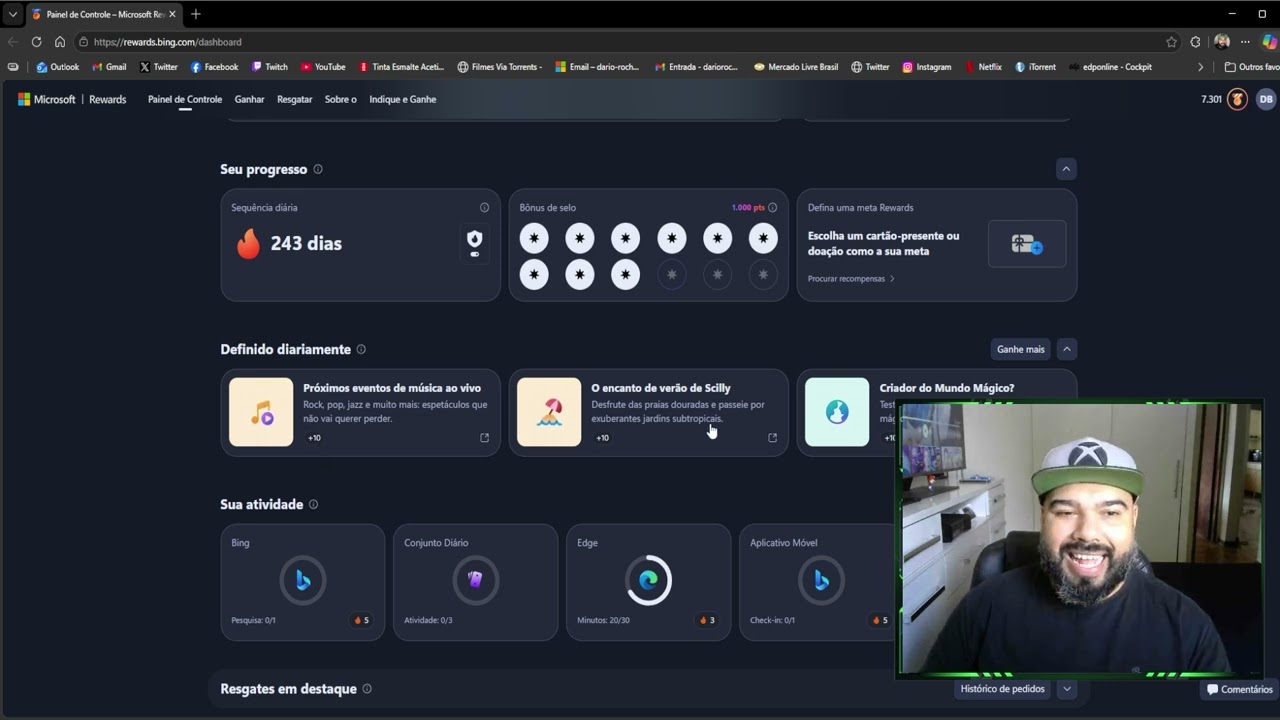Open the music events card thumbnail

click(261, 412)
